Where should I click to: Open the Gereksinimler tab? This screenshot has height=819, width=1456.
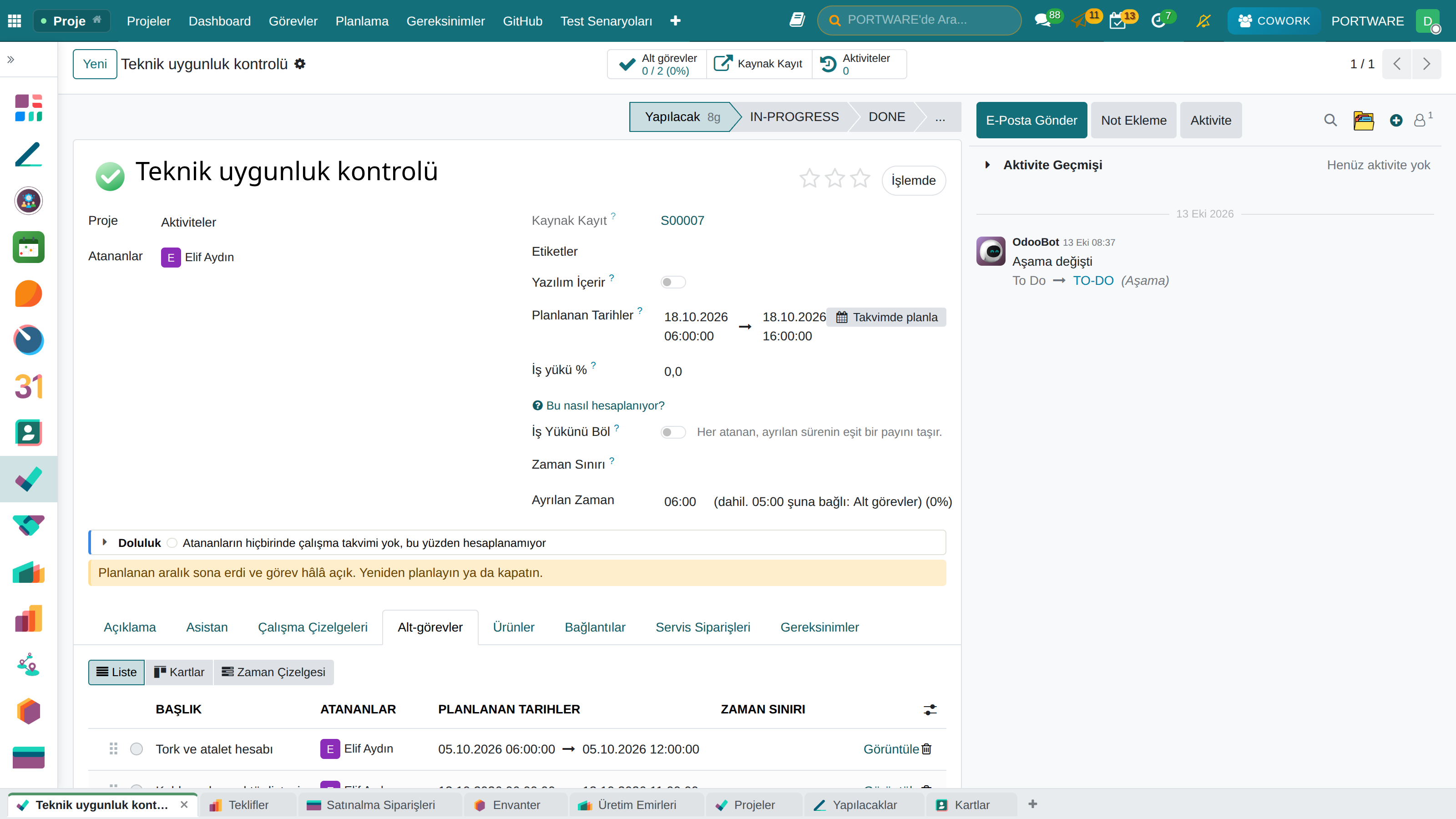pos(819,627)
